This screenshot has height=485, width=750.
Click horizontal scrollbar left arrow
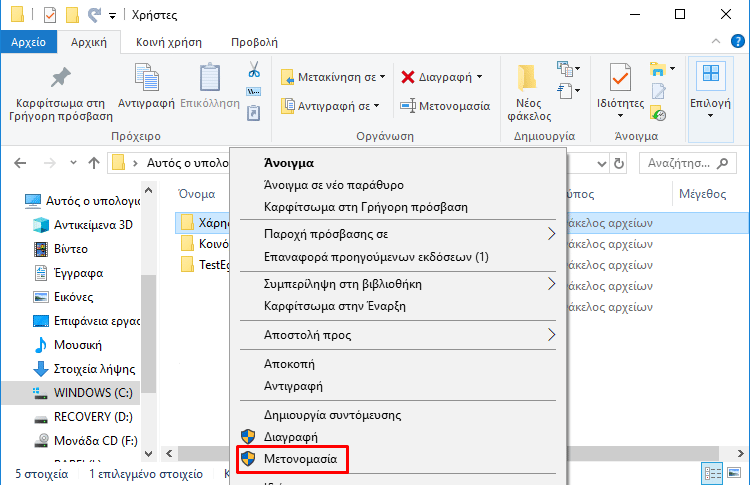pos(169,453)
